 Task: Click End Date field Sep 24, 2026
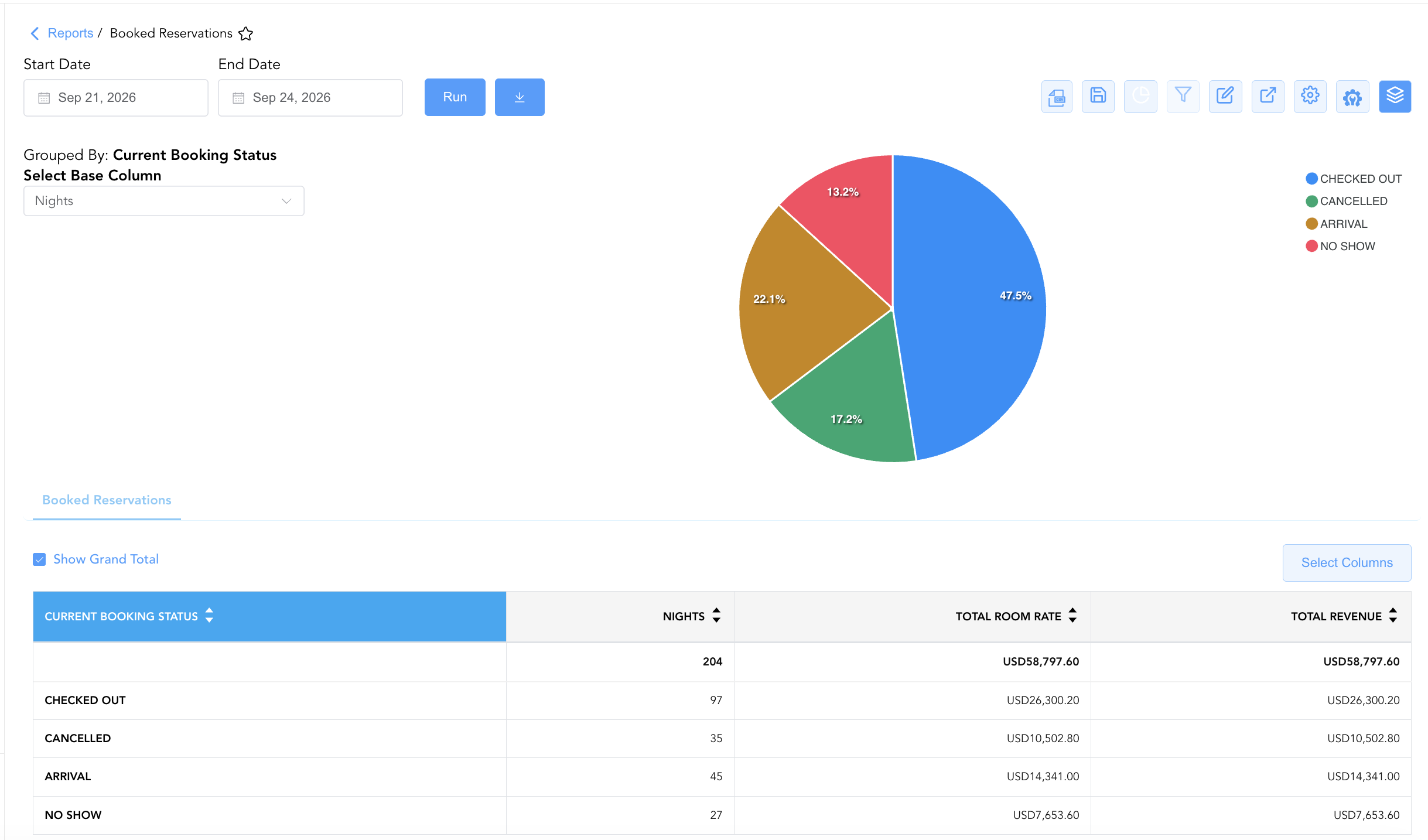tap(310, 98)
